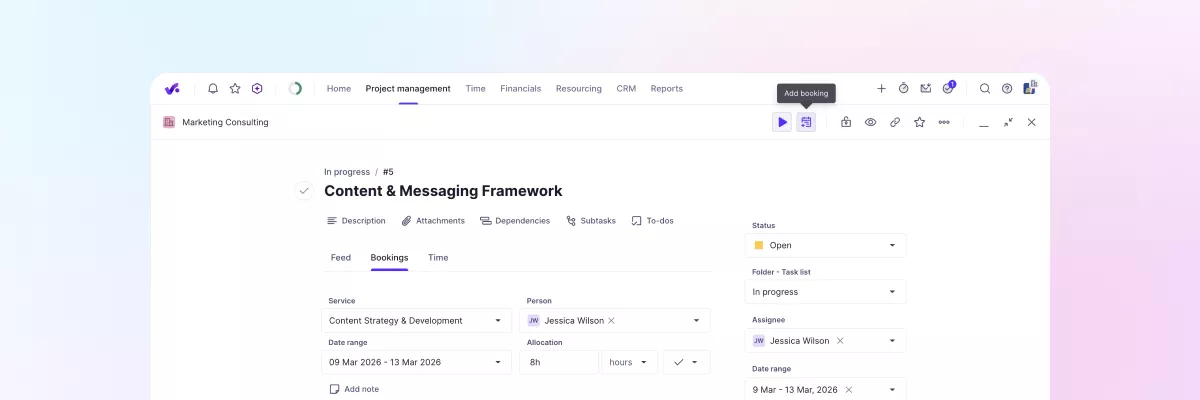
Task: Open the Financials menu
Action: 520,88
